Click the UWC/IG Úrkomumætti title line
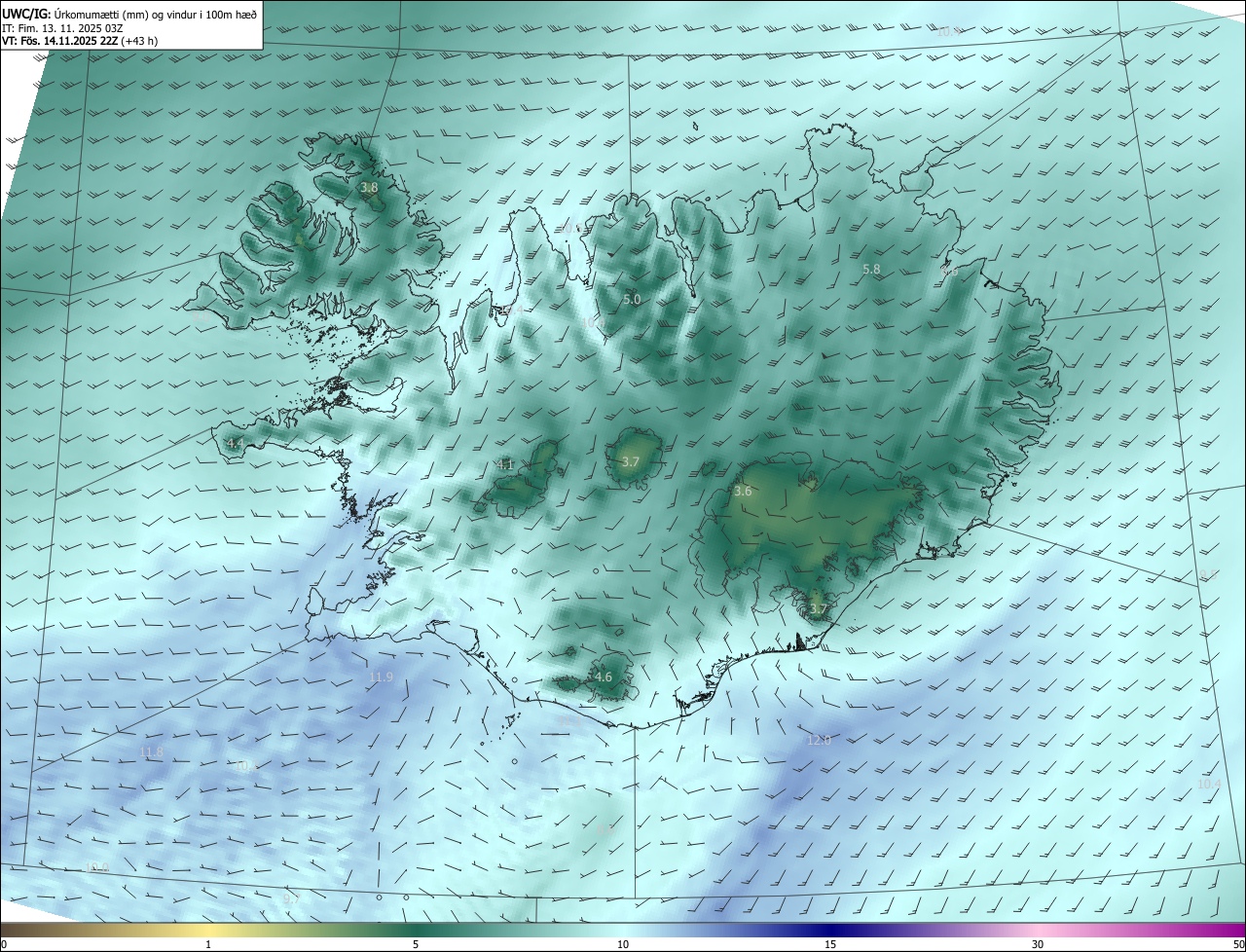The height and width of the screenshot is (952, 1246). click(x=129, y=13)
